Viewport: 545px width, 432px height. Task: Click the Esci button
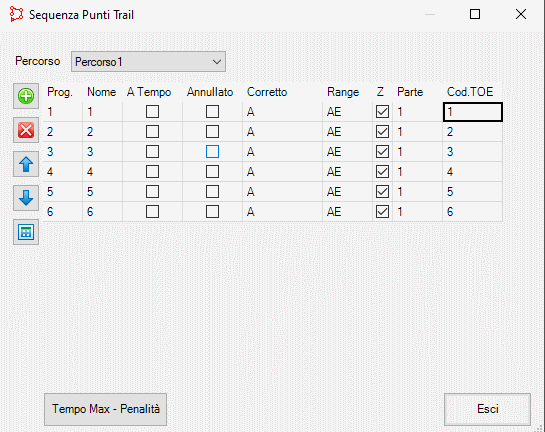click(x=487, y=409)
